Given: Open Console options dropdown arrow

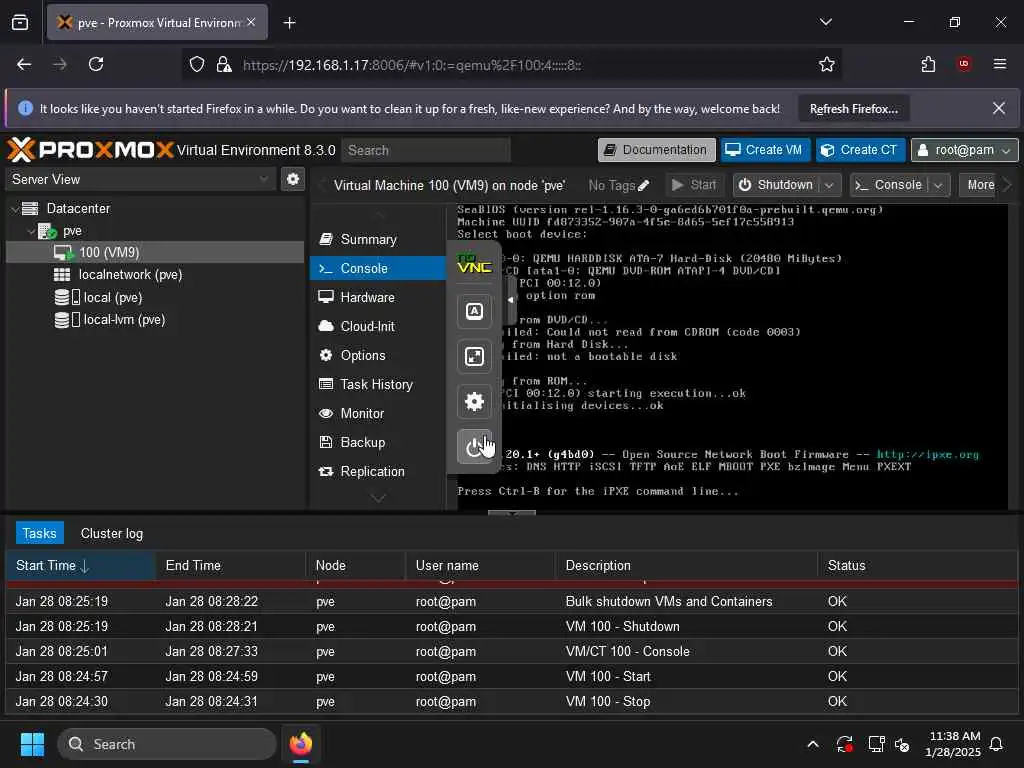Looking at the screenshot, I should (x=938, y=185).
